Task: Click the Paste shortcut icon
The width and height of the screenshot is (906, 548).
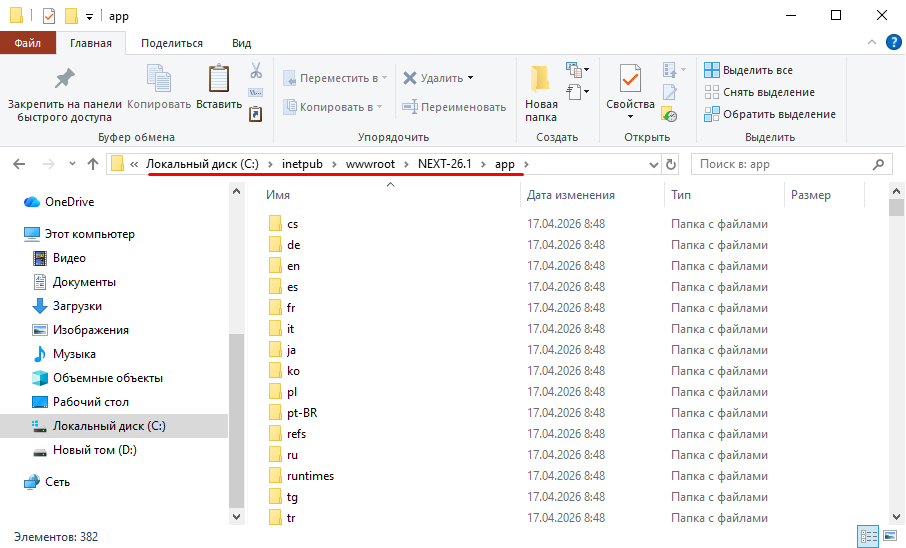Action: pyautogui.click(x=255, y=114)
